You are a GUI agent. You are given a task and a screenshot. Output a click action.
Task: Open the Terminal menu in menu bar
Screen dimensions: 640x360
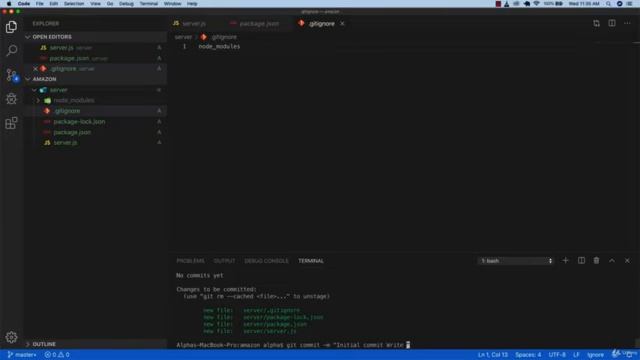tap(149, 4)
